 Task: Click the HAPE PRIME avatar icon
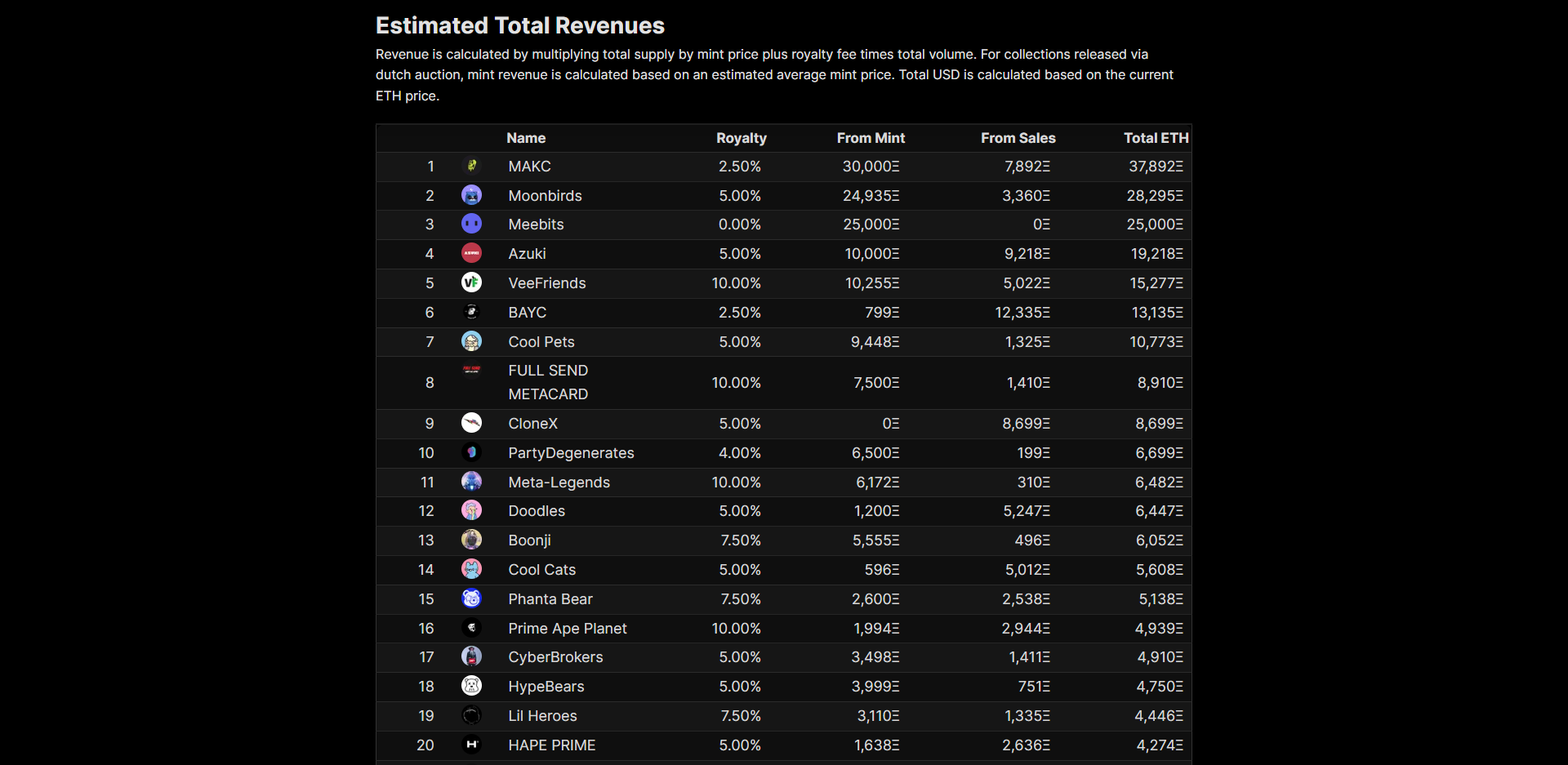(471, 745)
